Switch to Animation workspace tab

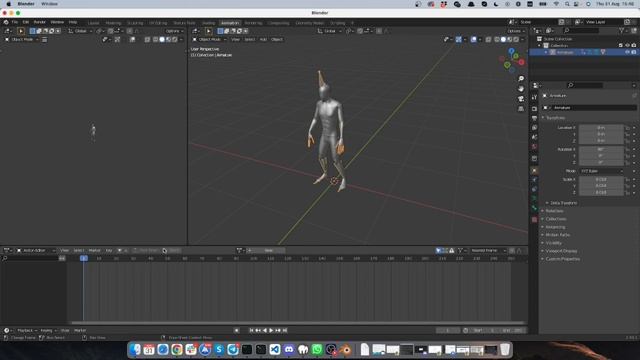point(230,23)
